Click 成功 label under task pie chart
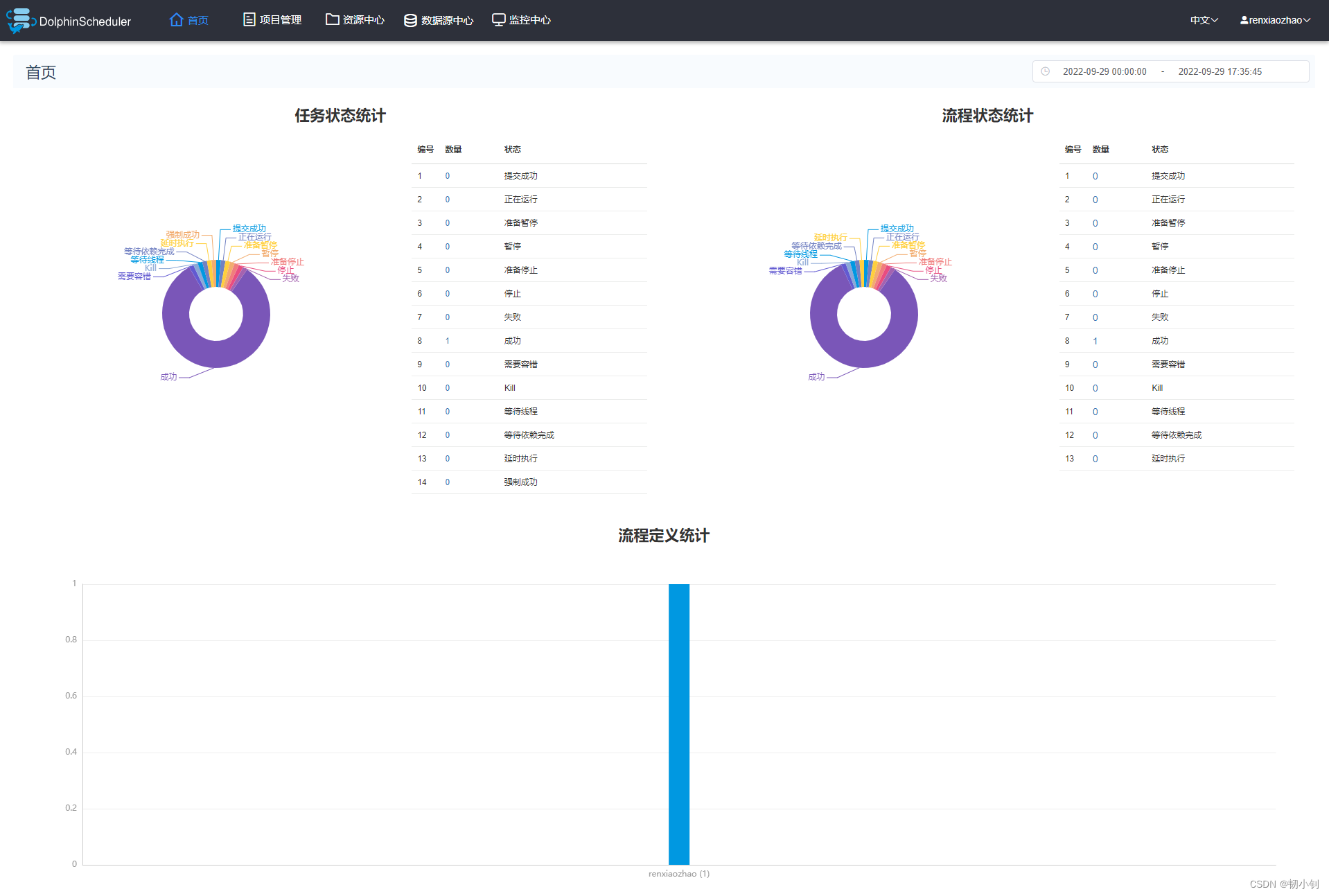 coord(168,377)
